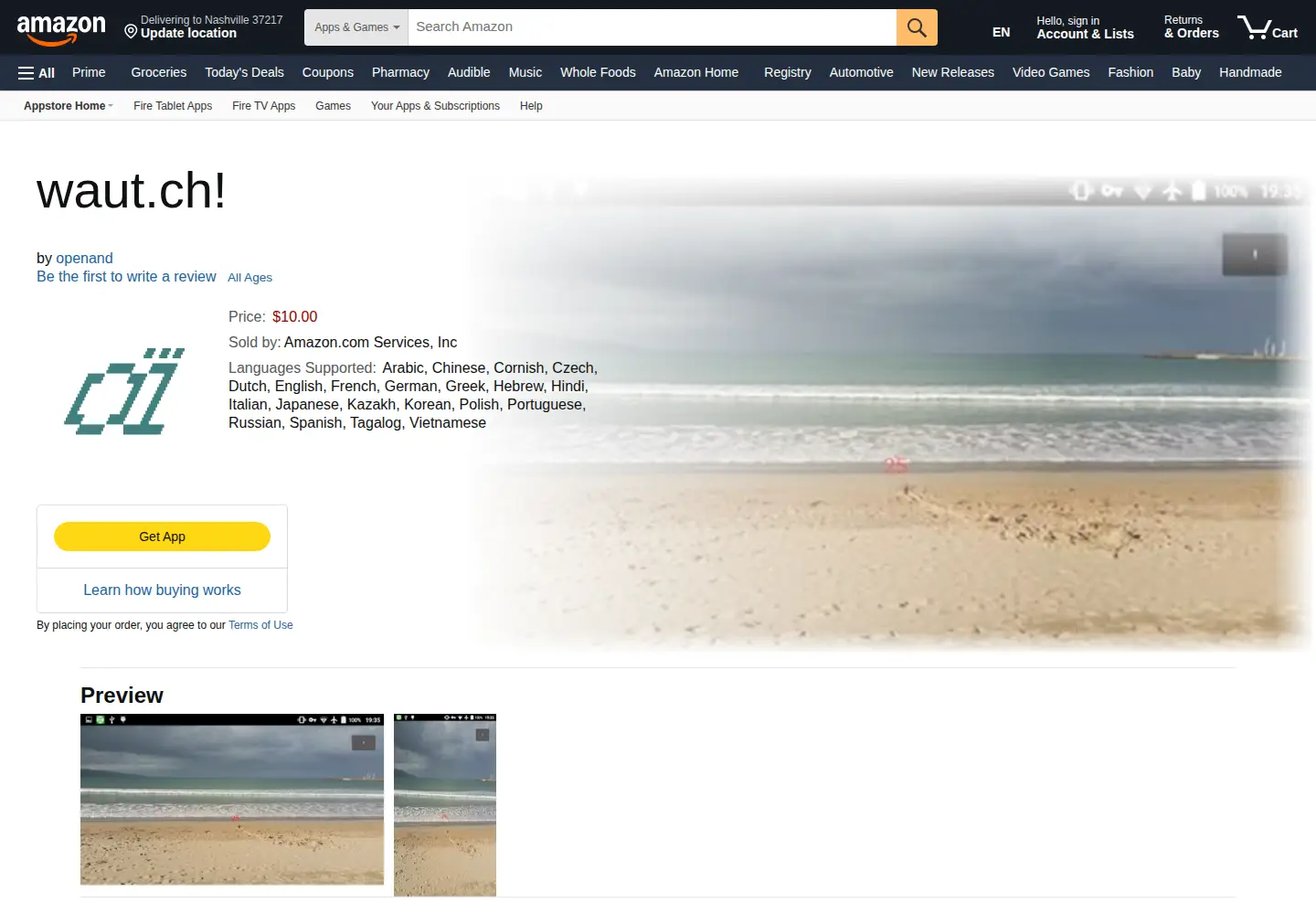Open Handmade section

1250,72
